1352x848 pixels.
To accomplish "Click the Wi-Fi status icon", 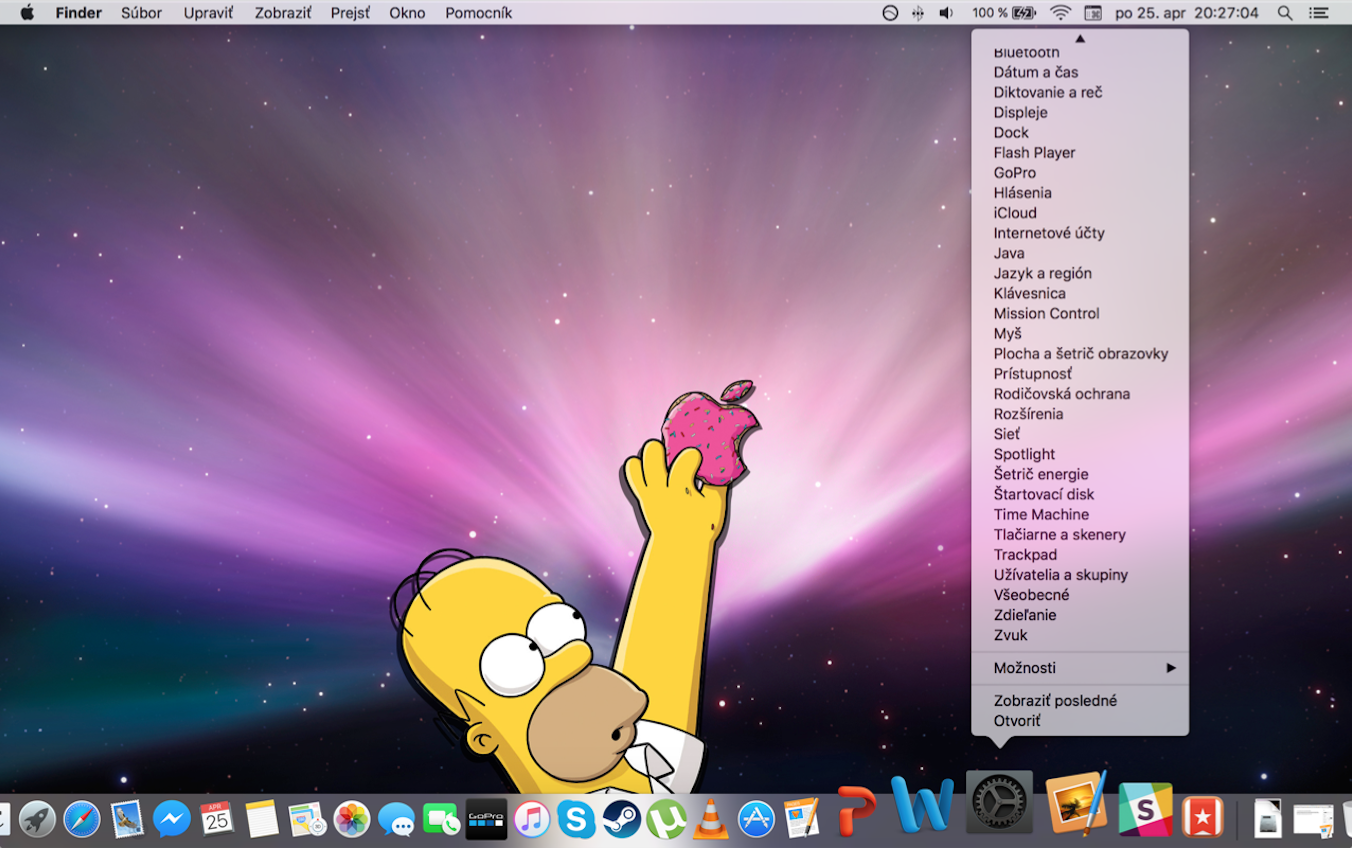I will click(x=1060, y=13).
